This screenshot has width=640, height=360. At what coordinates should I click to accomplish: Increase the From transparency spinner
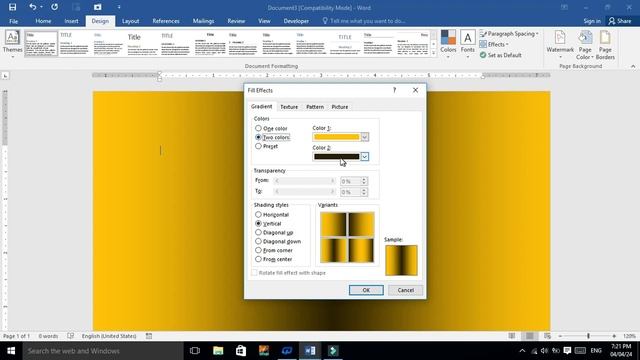click(364, 179)
